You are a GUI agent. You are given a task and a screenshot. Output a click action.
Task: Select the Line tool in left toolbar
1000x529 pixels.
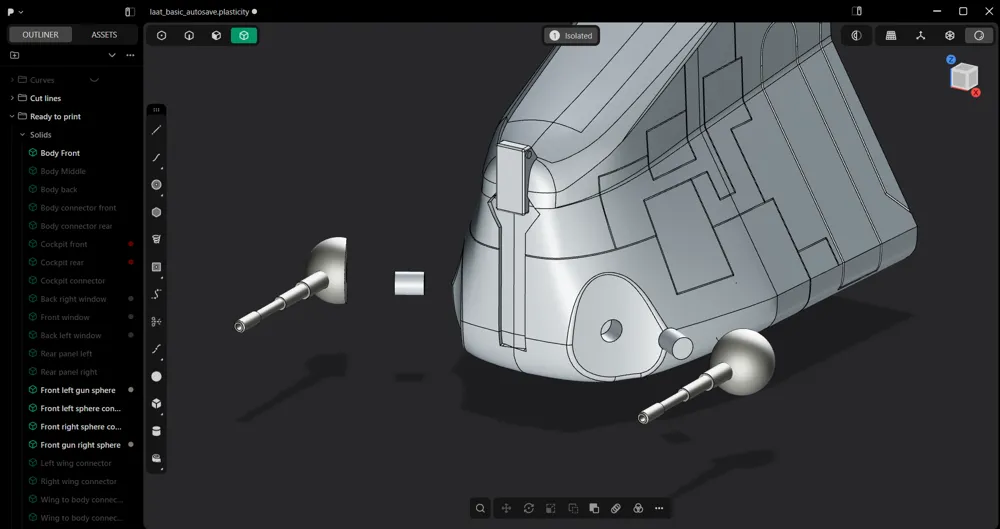point(156,130)
